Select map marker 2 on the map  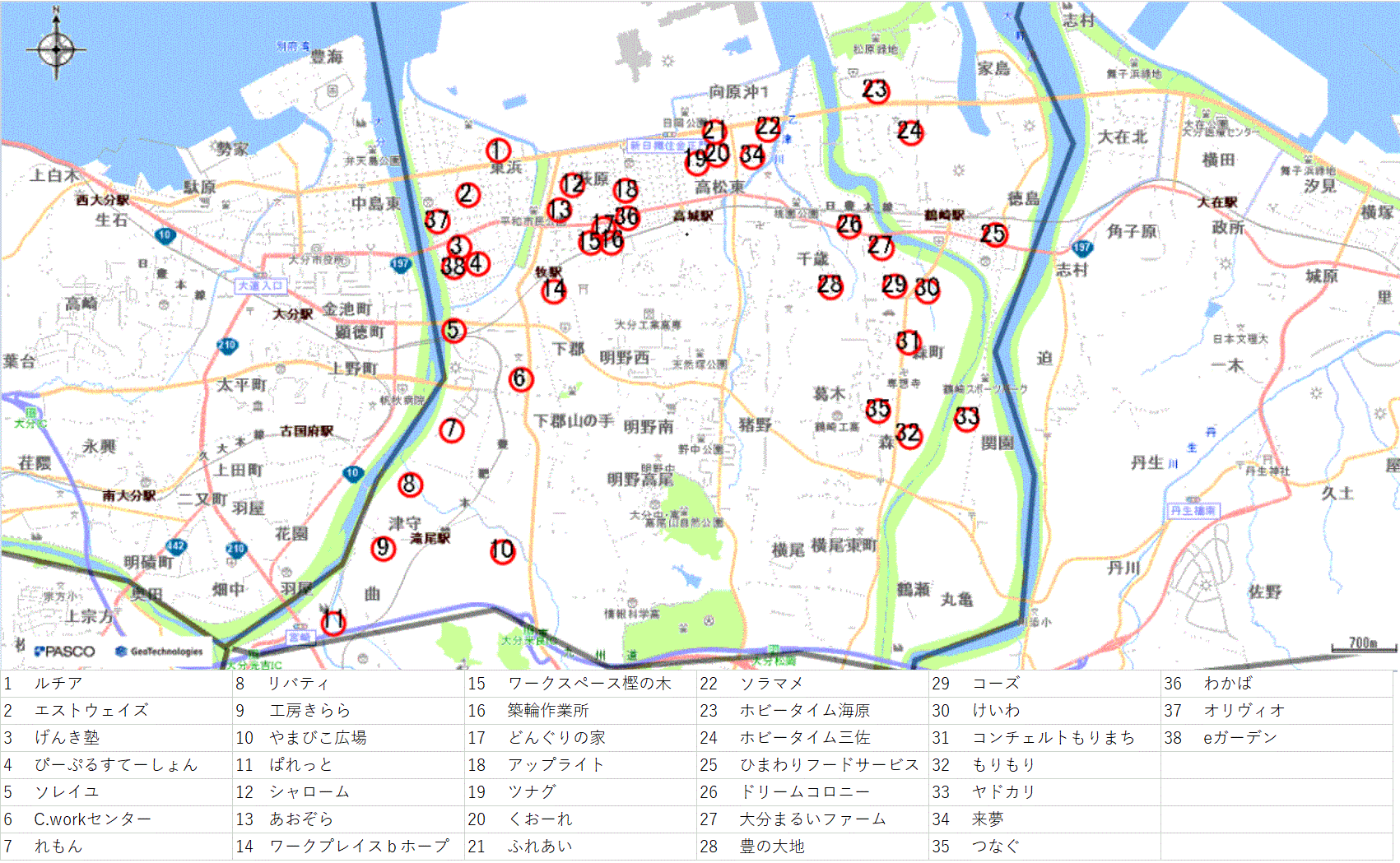pos(467,195)
